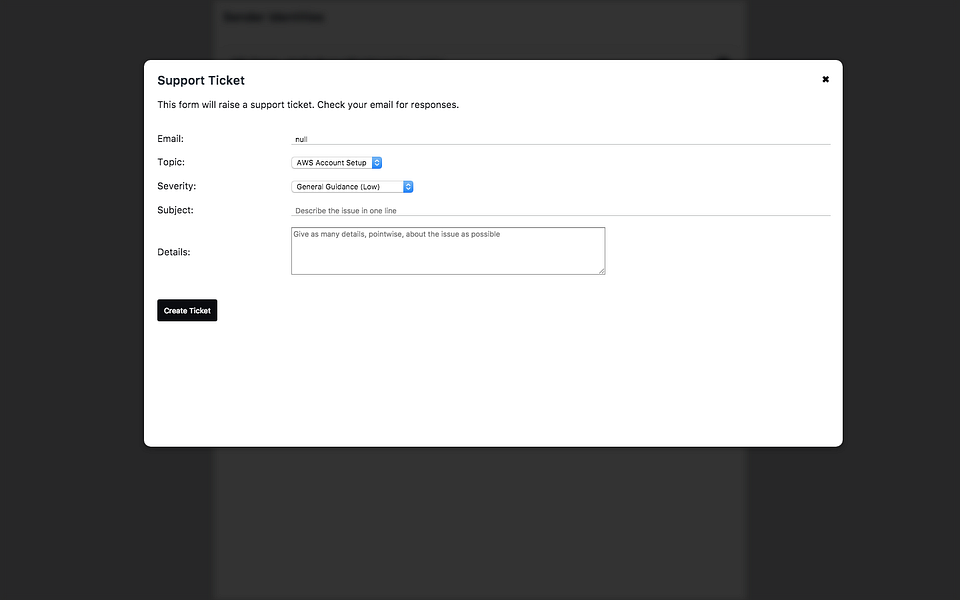Dismiss the ticket form via its close icon
The image size is (960, 600).
tap(825, 79)
